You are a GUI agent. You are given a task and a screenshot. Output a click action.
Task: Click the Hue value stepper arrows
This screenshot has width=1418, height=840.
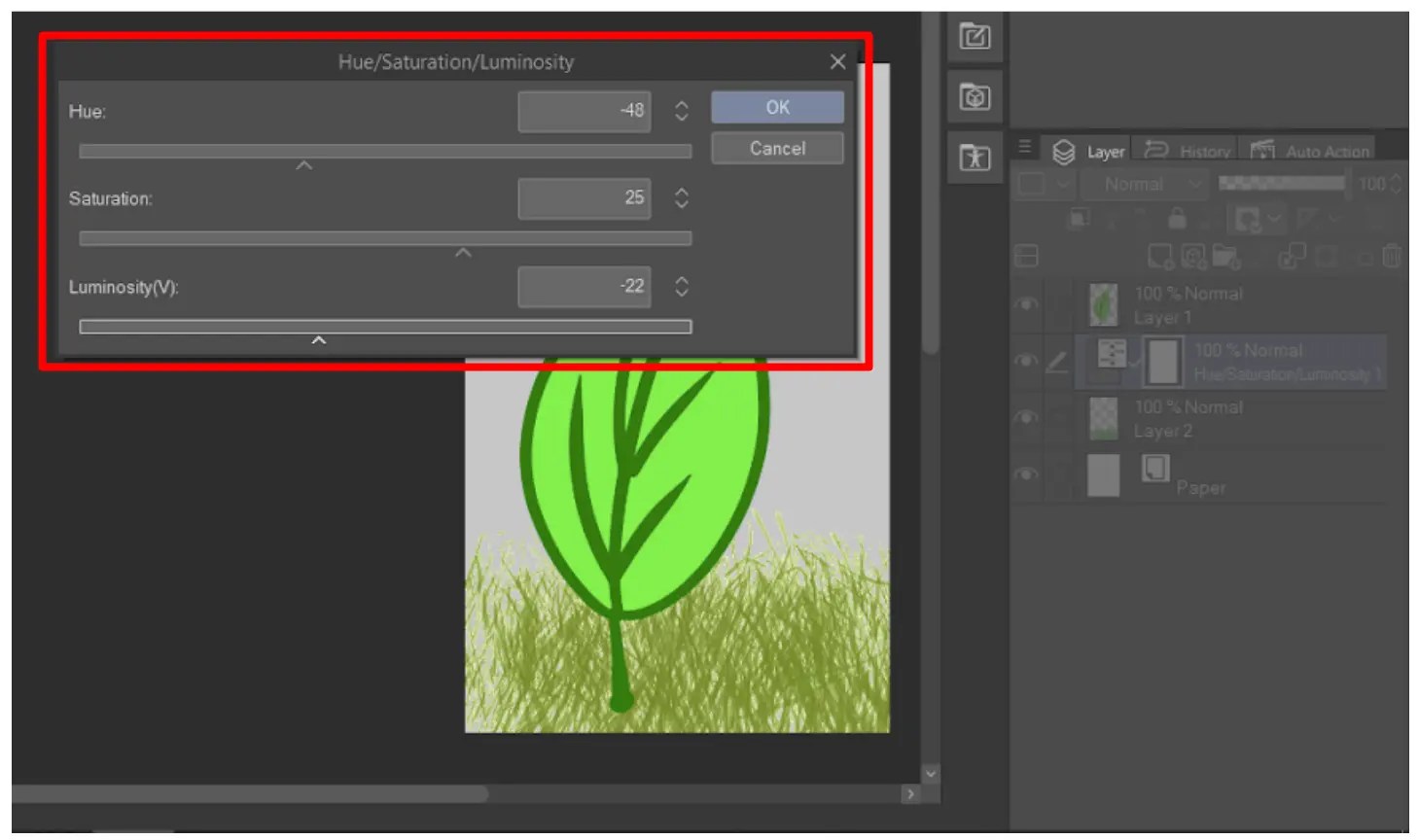[x=681, y=110]
